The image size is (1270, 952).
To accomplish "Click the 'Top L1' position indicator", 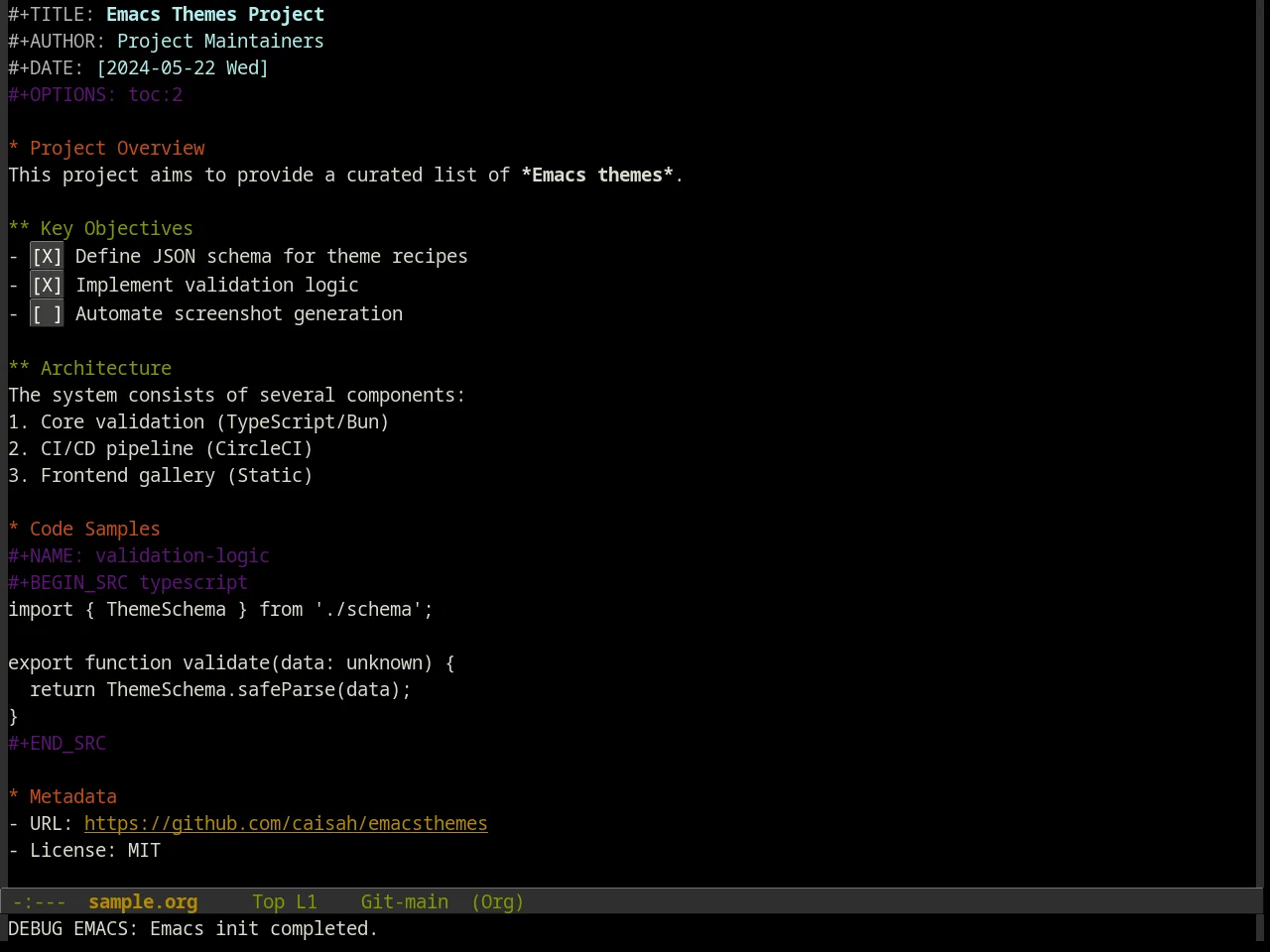I will click(285, 901).
